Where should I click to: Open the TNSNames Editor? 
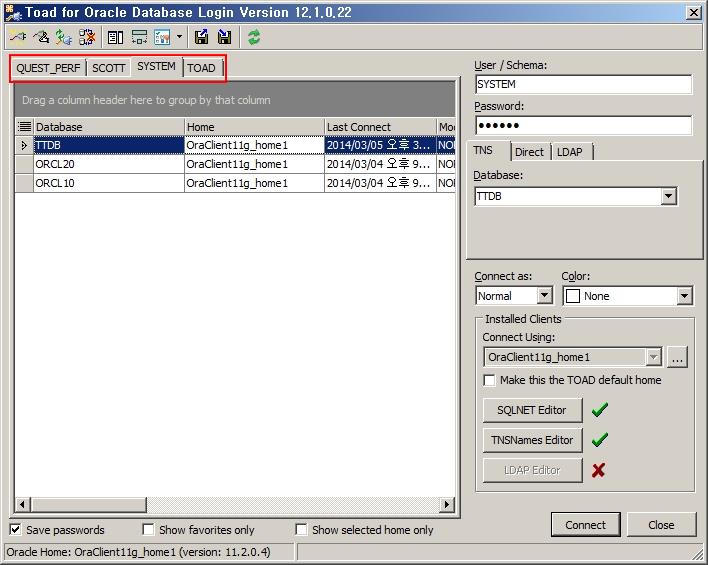(532, 440)
